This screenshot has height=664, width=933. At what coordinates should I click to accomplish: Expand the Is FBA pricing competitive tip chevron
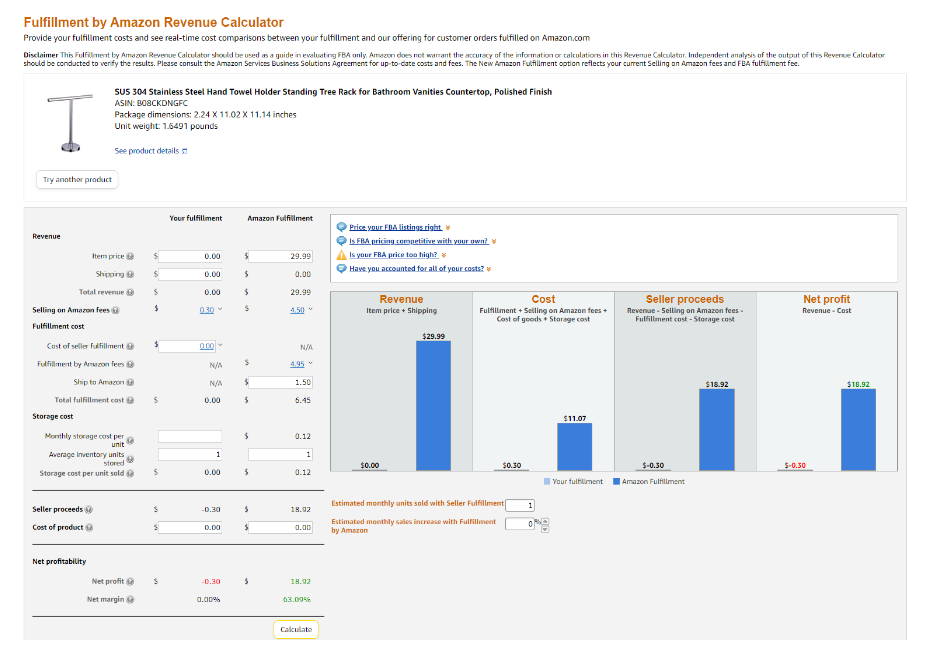pos(494,241)
